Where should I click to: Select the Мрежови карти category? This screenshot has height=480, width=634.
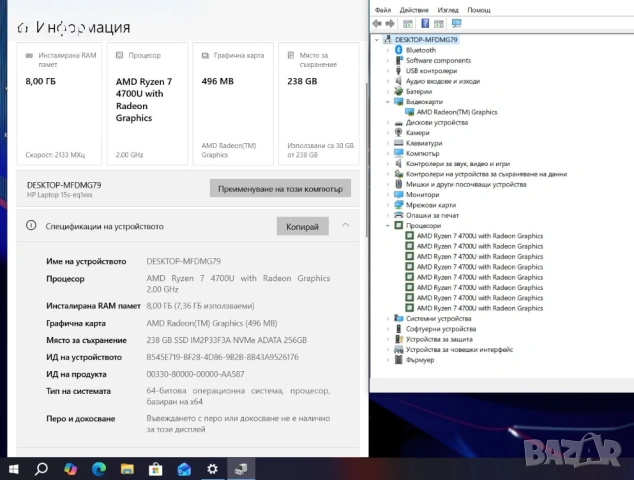[431, 205]
